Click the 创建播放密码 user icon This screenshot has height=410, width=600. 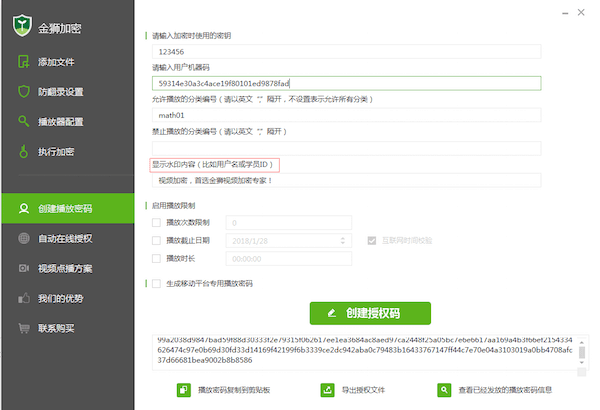24,208
